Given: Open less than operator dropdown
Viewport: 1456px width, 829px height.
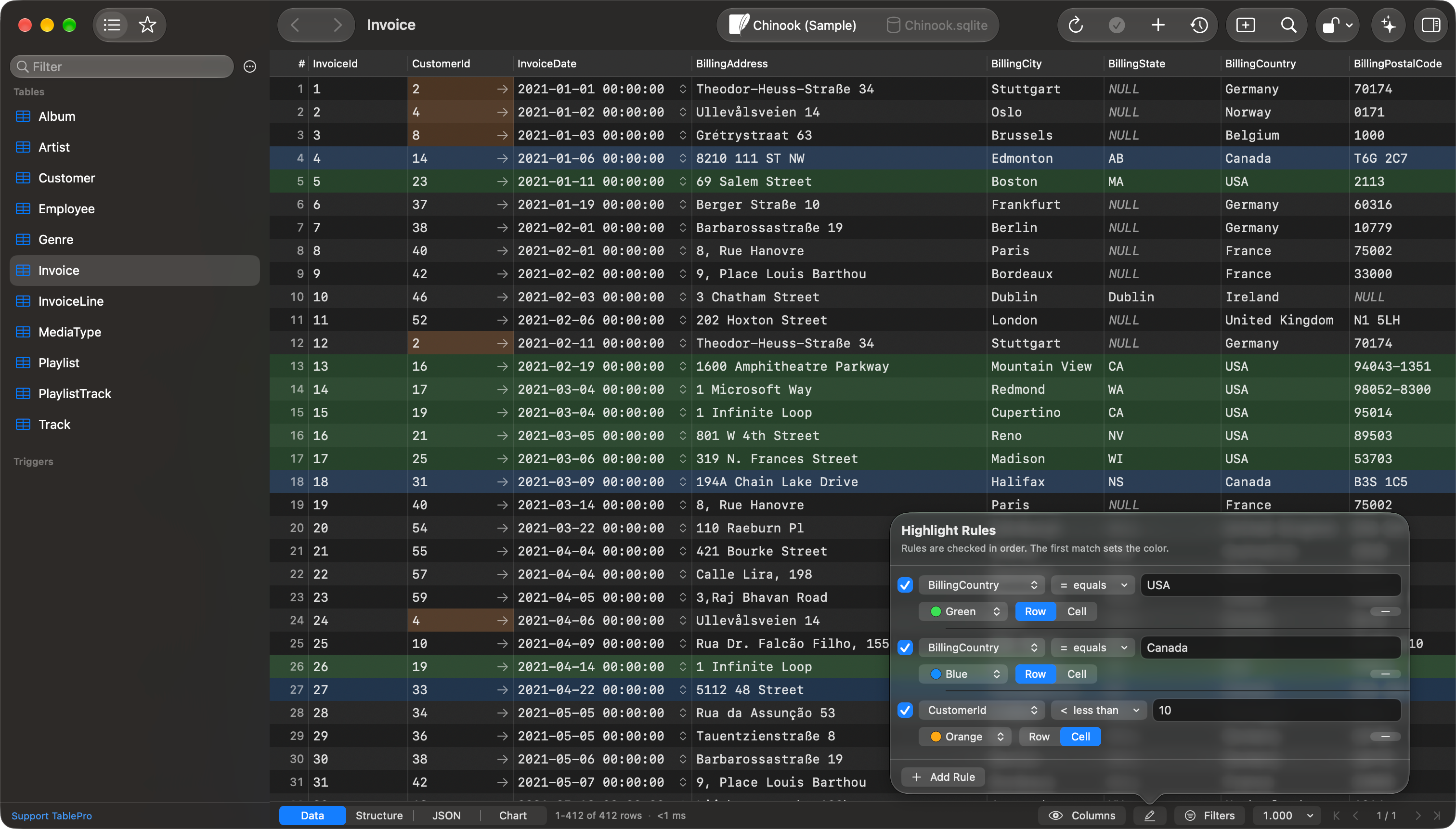Looking at the screenshot, I should [1099, 710].
